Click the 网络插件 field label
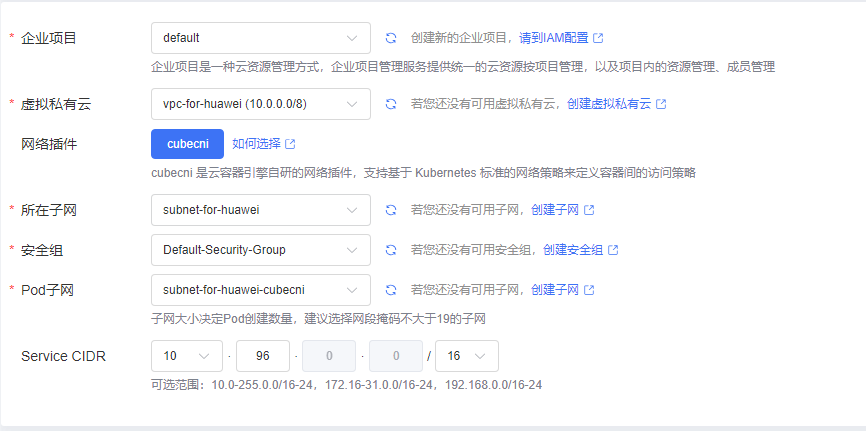The image size is (866, 431). coord(49,145)
